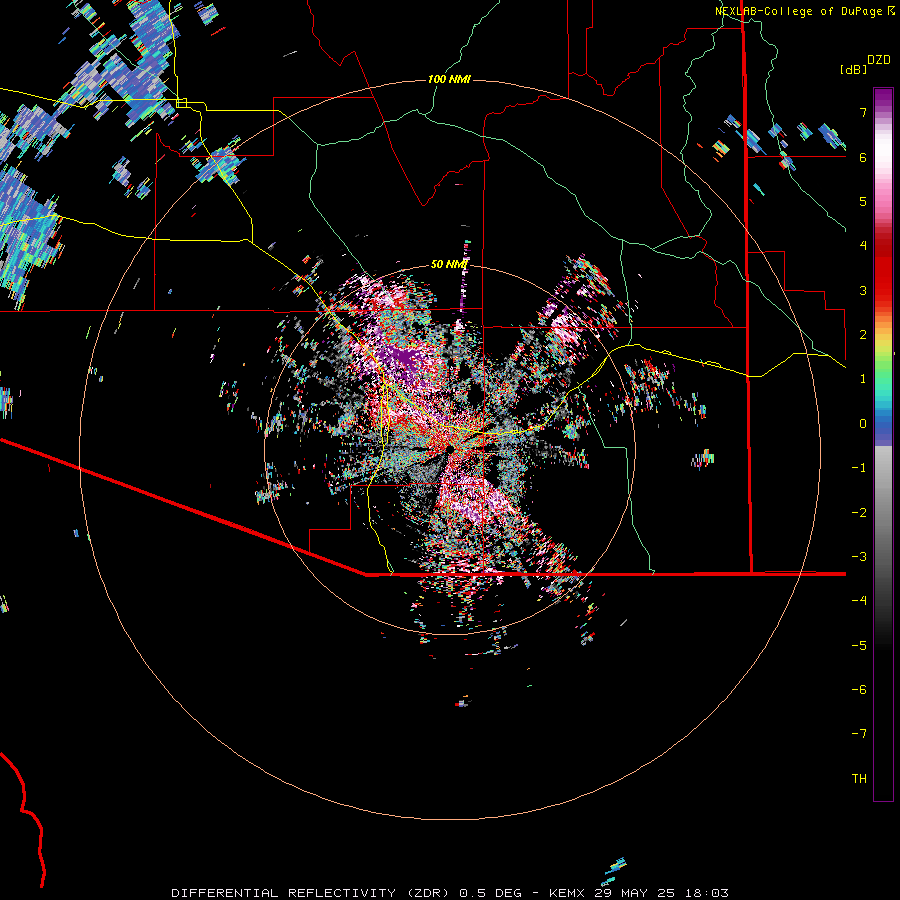Click the -4 value on the ZDR scale

(x=859, y=601)
